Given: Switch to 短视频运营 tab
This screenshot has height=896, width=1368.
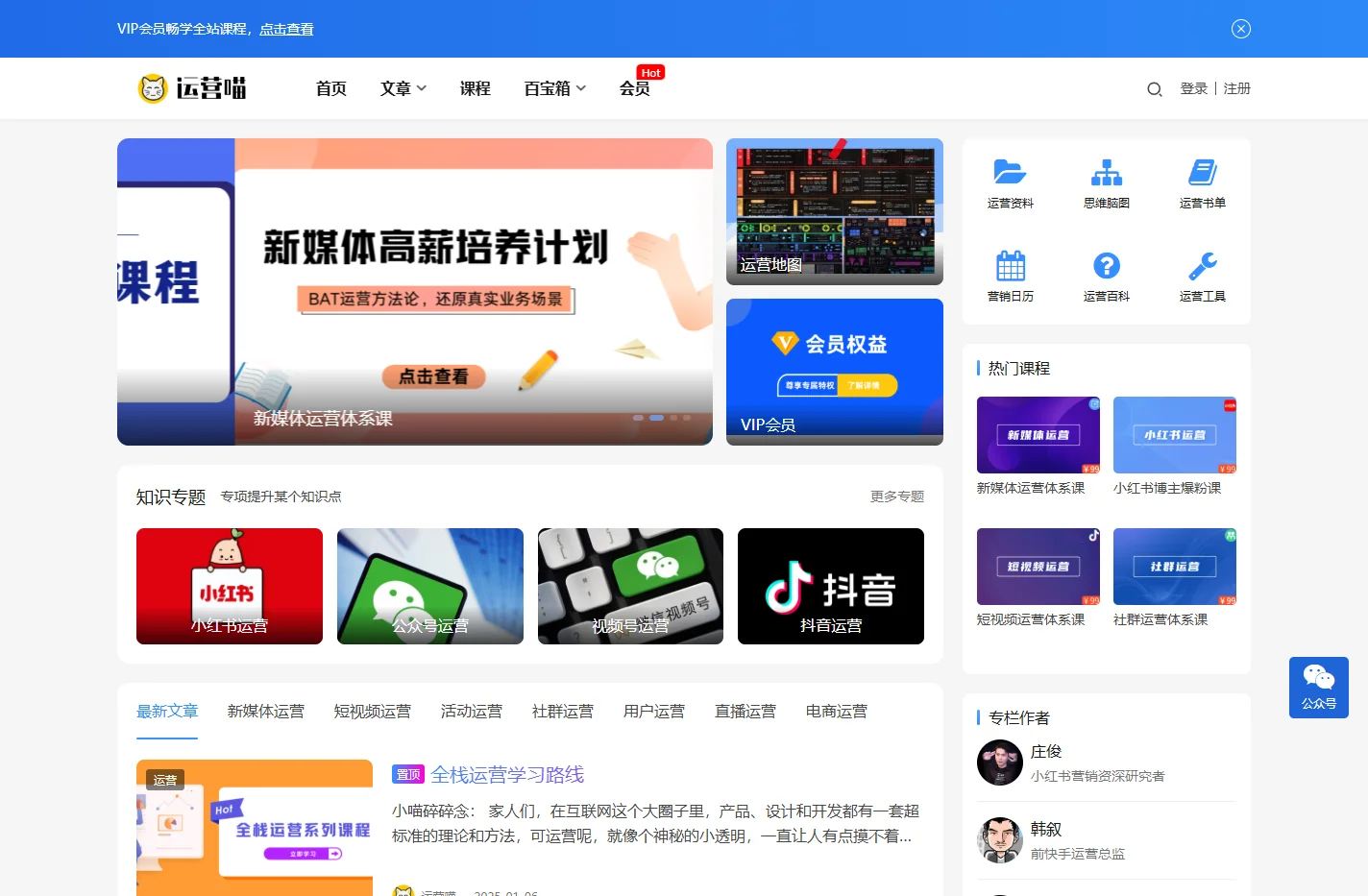Looking at the screenshot, I should click(x=373, y=712).
